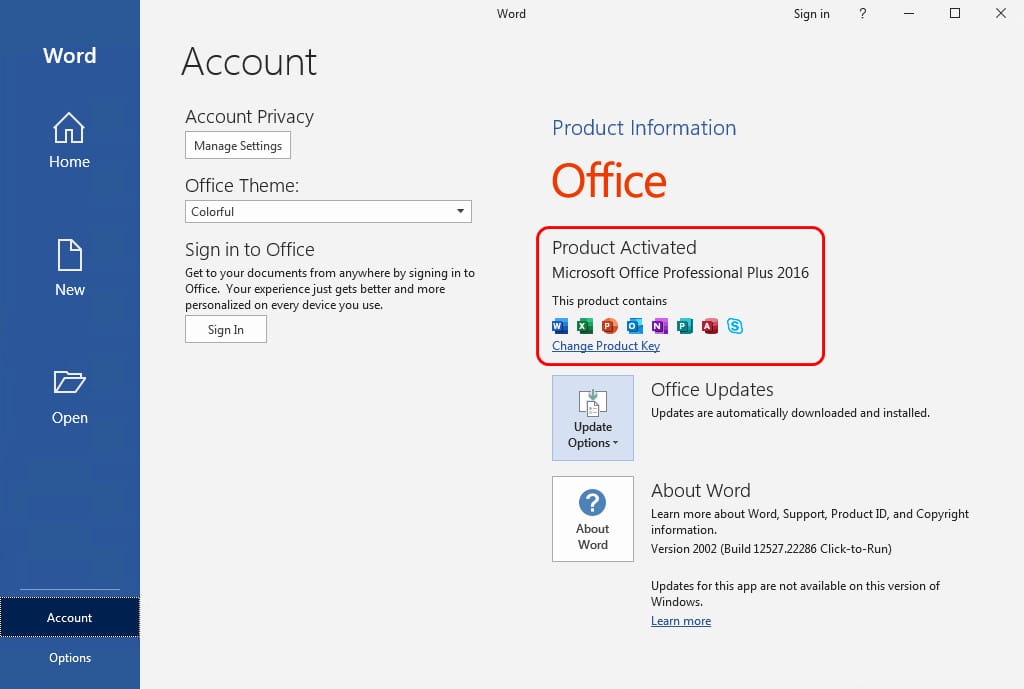Select the Account tab in sidebar
Image resolution: width=1024 pixels, height=689 pixels.
(69, 617)
